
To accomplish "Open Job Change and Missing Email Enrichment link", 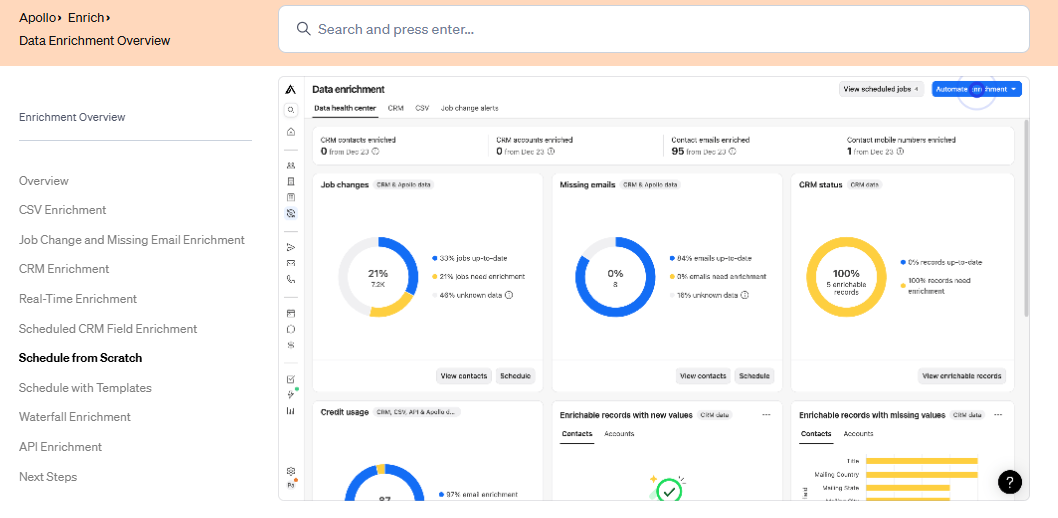I will click(132, 239).
